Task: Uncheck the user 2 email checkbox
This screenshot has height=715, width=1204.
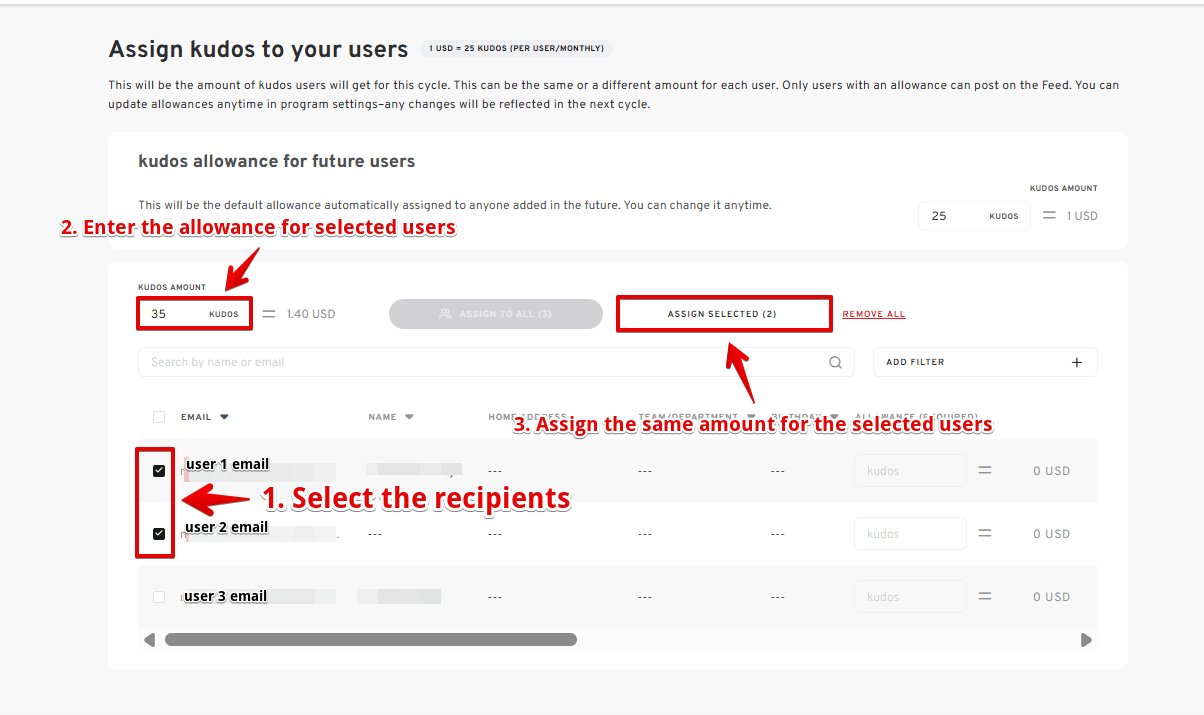Action: click(x=159, y=534)
